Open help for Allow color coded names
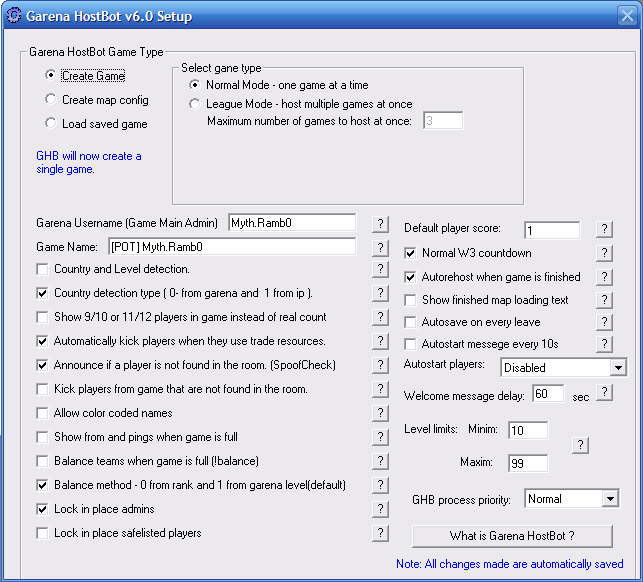The image size is (643, 582). click(381, 413)
